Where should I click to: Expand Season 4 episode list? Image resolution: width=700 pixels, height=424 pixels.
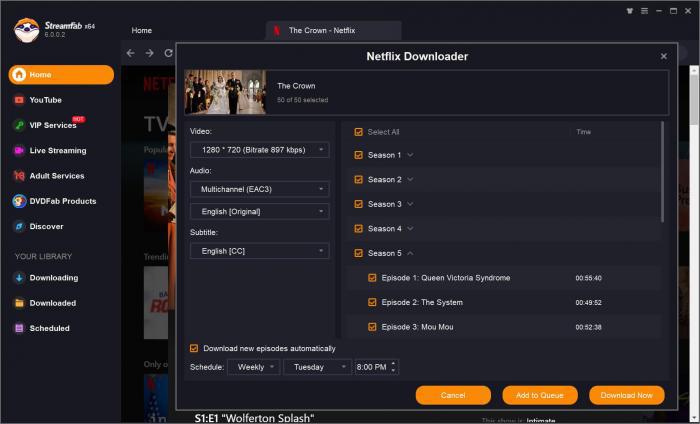coord(410,229)
